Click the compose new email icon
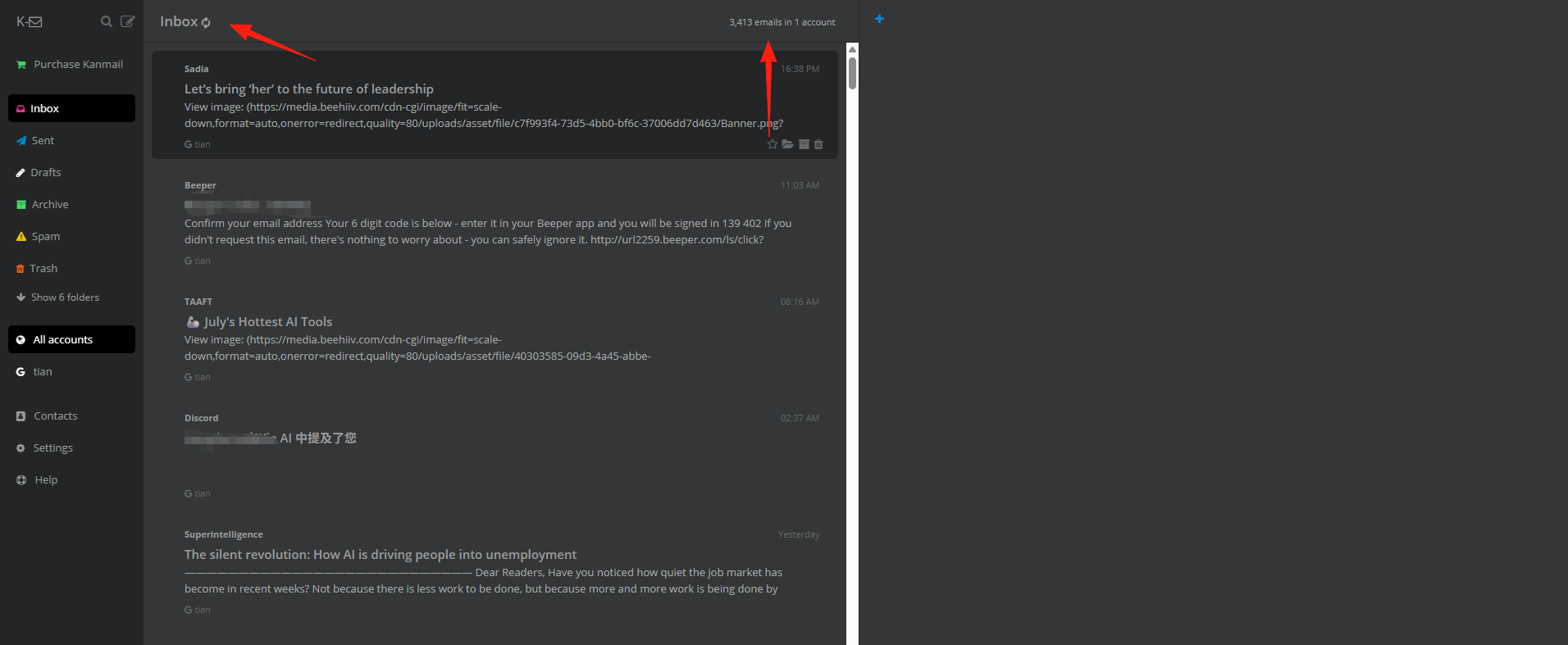1568x645 pixels. point(127,21)
